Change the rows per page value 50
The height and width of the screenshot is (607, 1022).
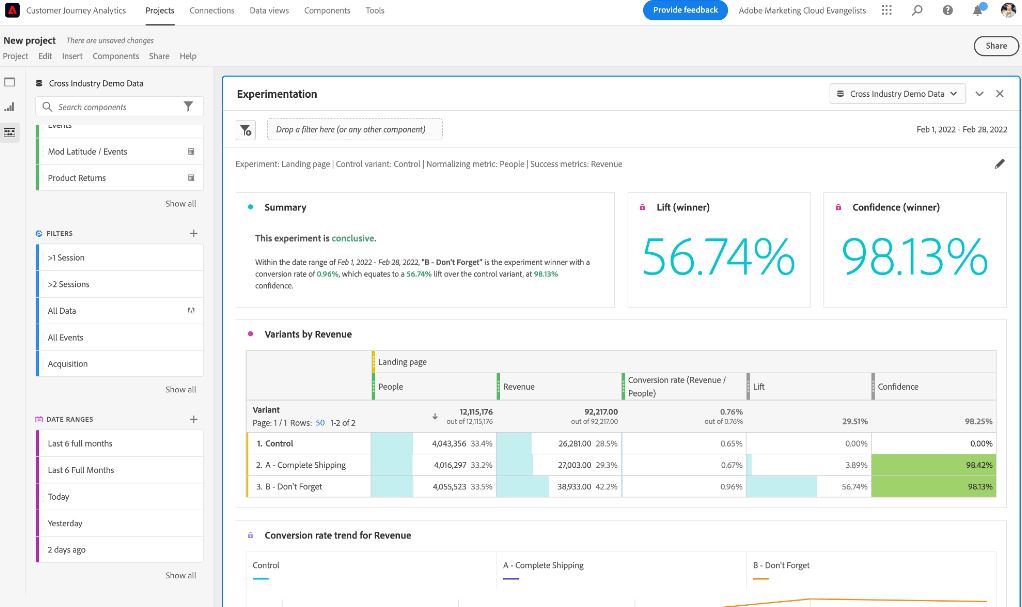320,422
